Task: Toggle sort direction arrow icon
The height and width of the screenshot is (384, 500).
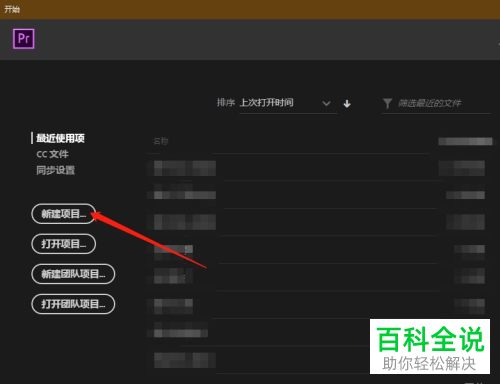Action: coord(347,104)
